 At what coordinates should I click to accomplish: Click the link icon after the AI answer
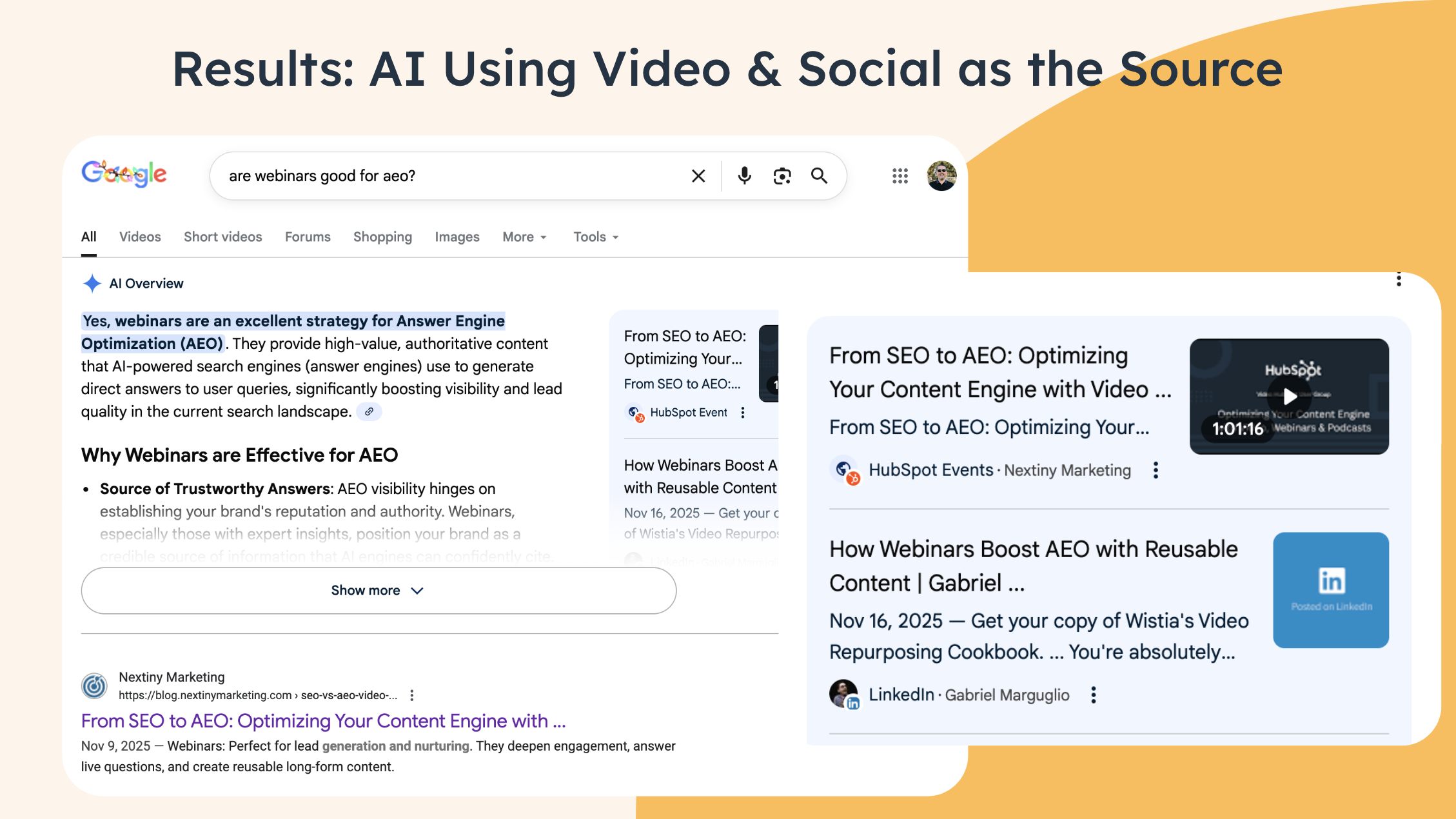(x=369, y=411)
